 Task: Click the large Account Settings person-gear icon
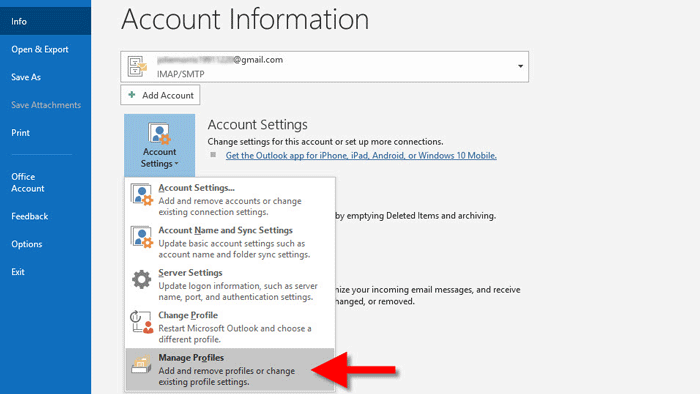click(159, 134)
